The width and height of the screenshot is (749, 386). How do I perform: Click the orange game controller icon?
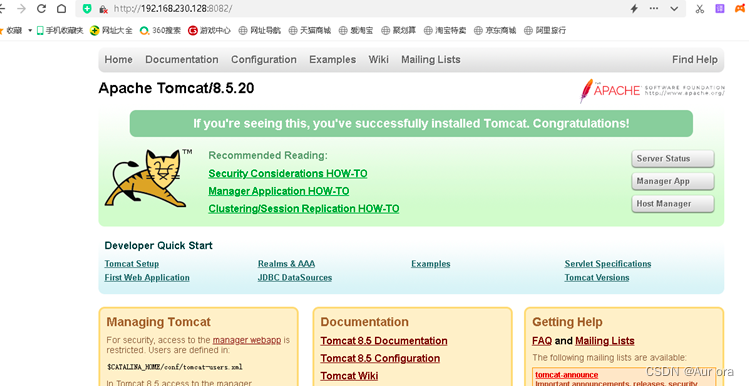coord(739,9)
